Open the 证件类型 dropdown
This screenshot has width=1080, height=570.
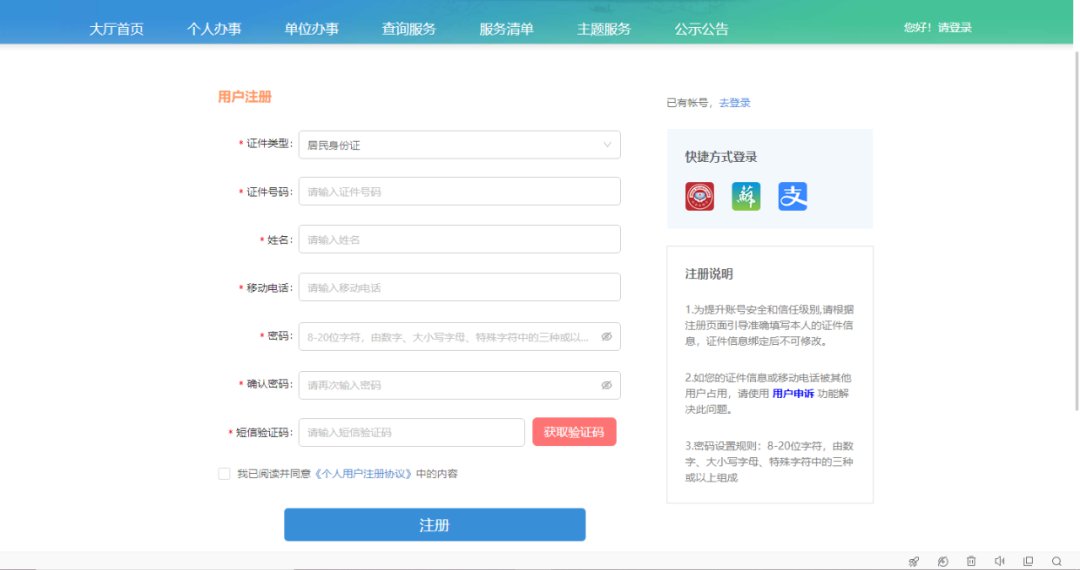pyautogui.click(x=459, y=145)
